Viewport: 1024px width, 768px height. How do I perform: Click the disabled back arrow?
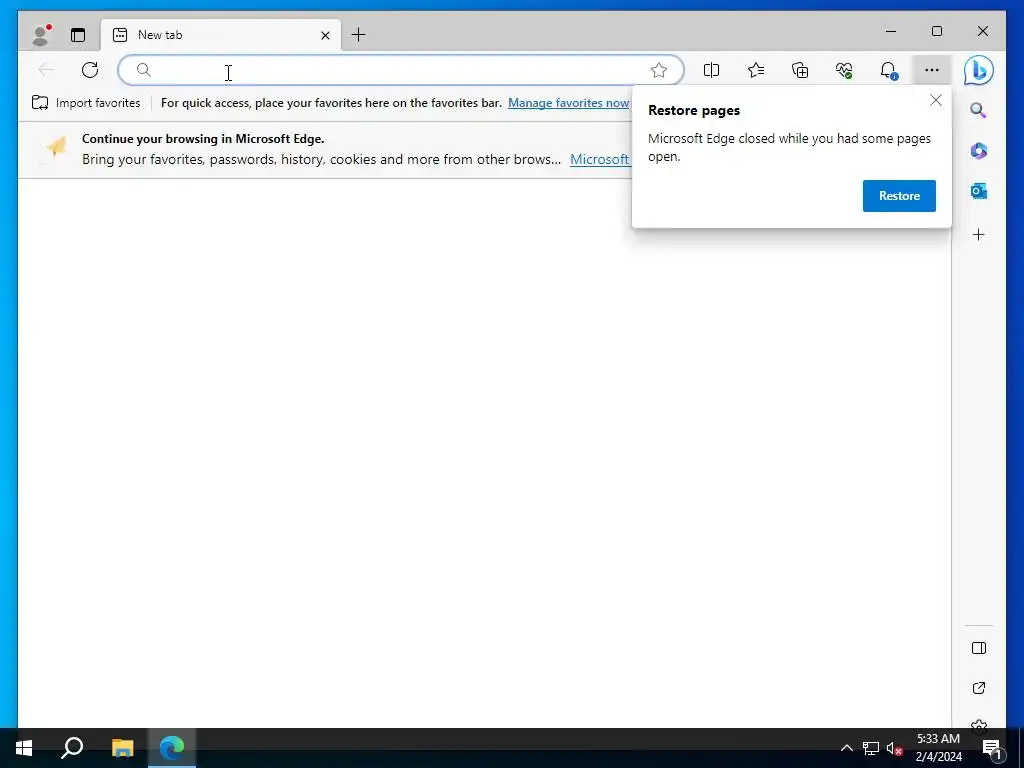(x=46, y=70)
